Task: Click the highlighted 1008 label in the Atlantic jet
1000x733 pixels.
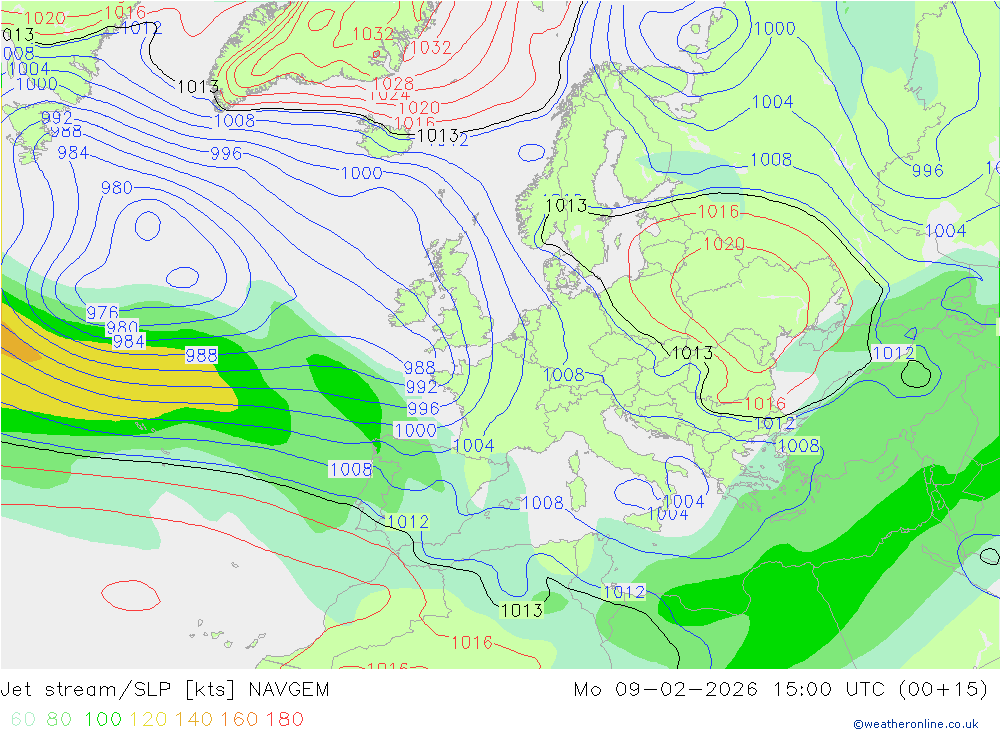Action: [x=350, y=470]
